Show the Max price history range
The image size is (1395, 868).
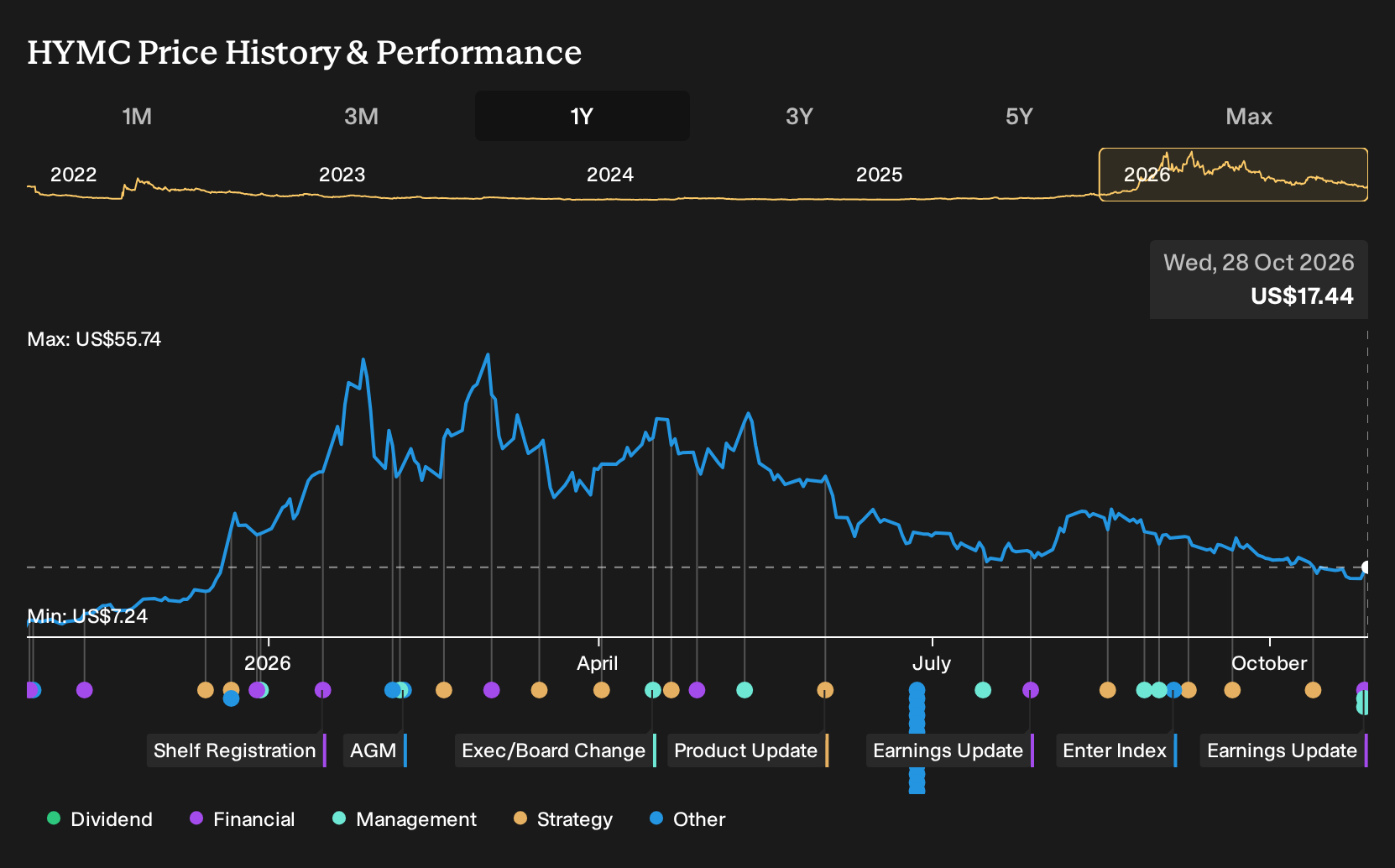(x=1249, y=116)
